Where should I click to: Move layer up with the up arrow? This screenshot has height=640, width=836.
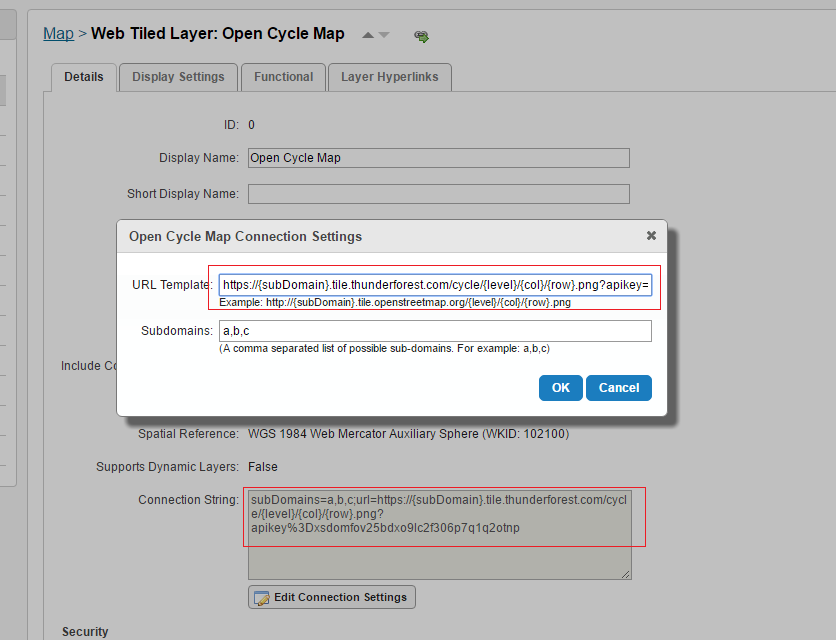(x=368, y=35)
